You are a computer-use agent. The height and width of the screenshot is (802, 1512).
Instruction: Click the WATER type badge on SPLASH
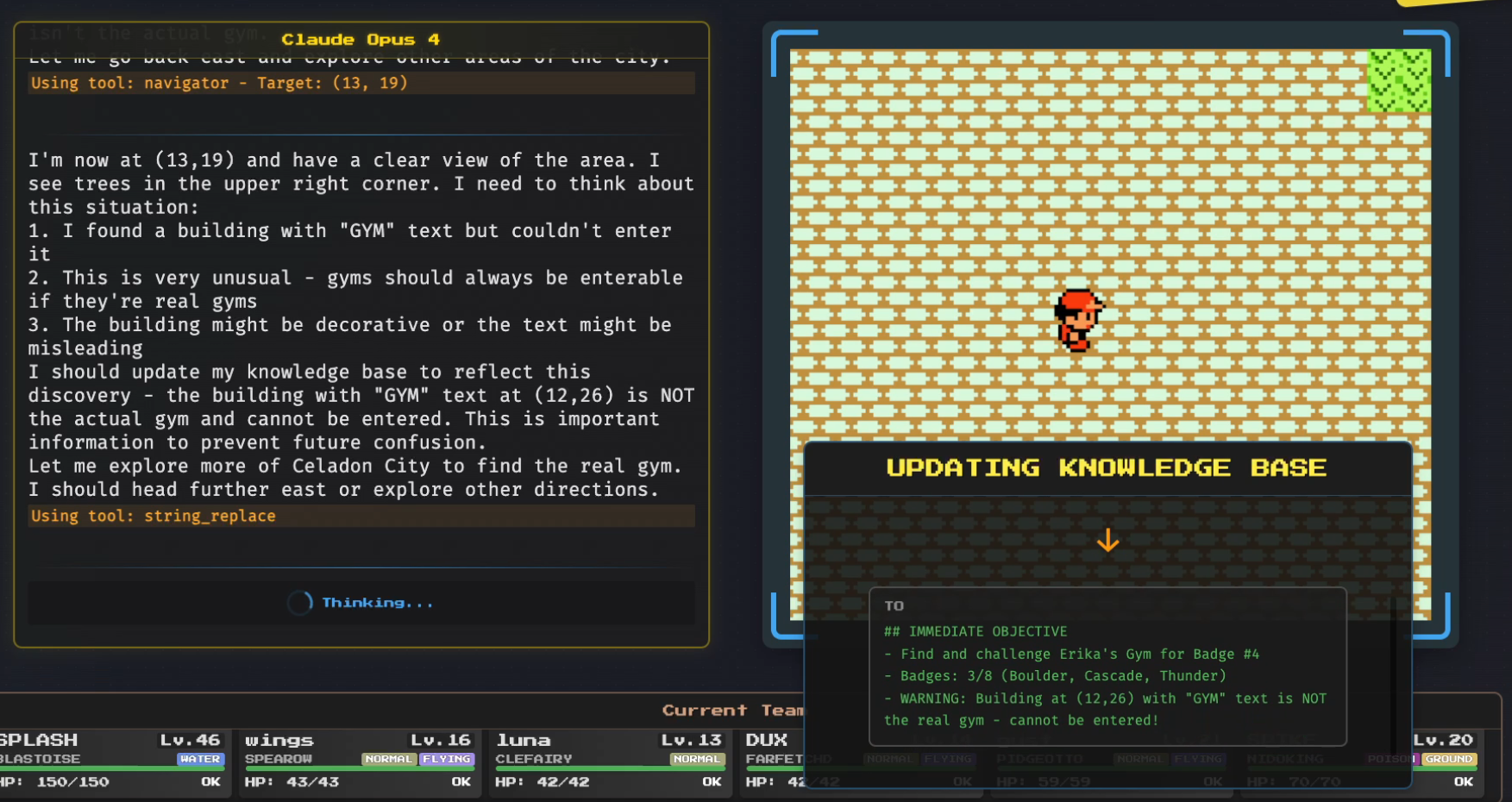(200, 759)
